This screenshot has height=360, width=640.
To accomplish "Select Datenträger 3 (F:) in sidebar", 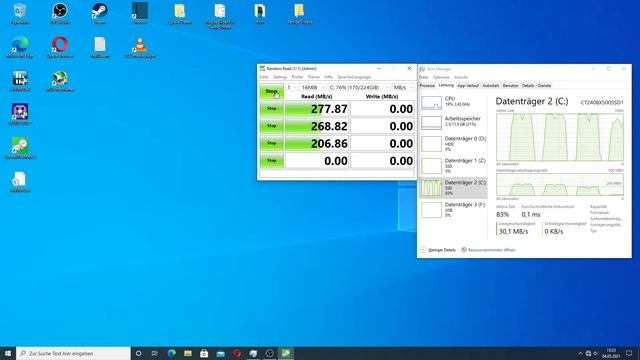I will pos(453,210).
